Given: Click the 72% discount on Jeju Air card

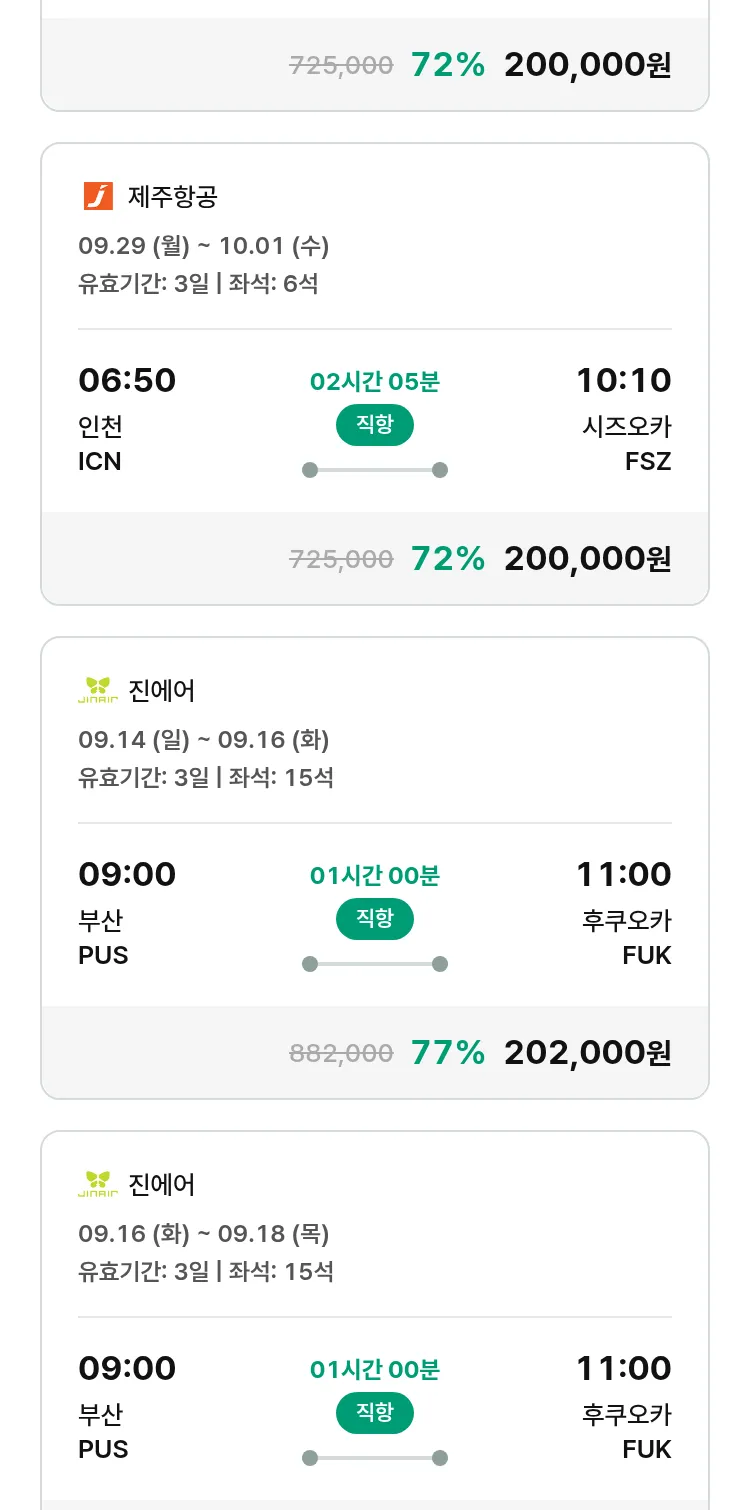Looking at the screenshot, I should click(447, 558).
